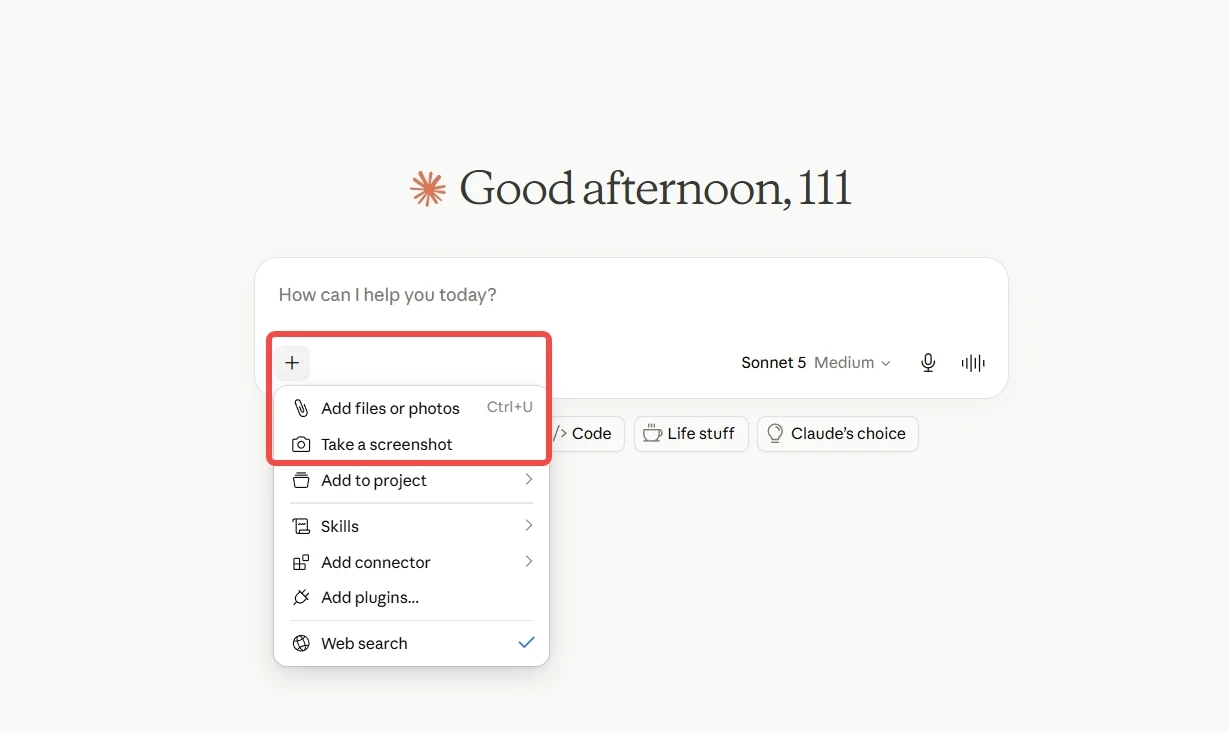Screen dimensions: 1229x733
Task: Click the plug icon next to Add plugins
Action: pyautogui.click(x=301, y=597)
